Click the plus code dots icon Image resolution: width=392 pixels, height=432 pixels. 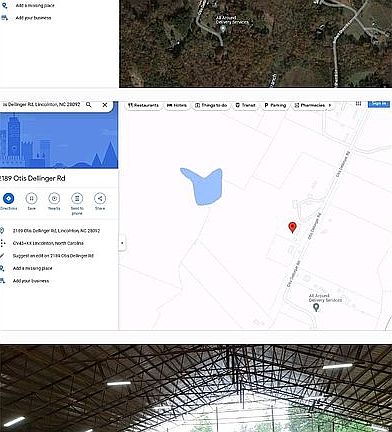click(2, 243)
